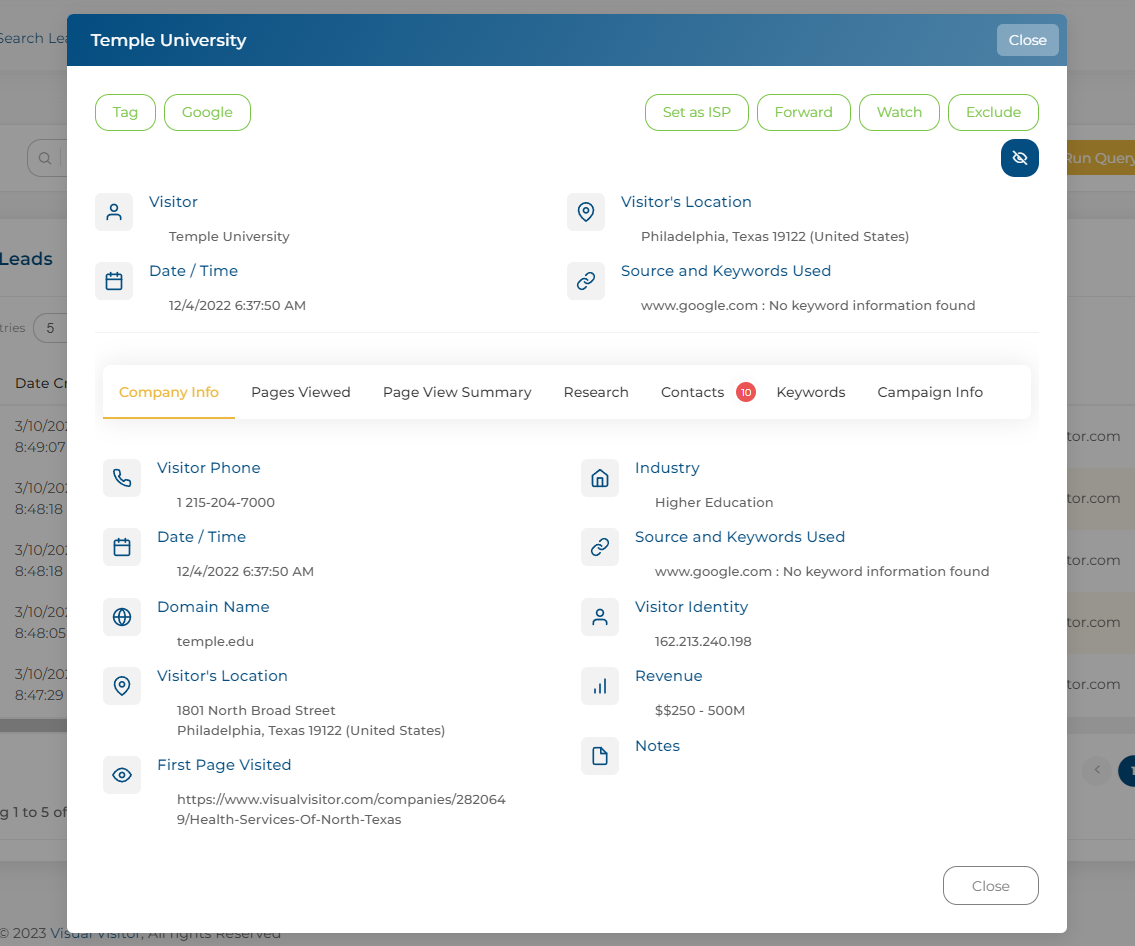Viewport: 1135px width, 946px height.
Task: Click the Visitor Phone handset icon
Action: [122, 478]
